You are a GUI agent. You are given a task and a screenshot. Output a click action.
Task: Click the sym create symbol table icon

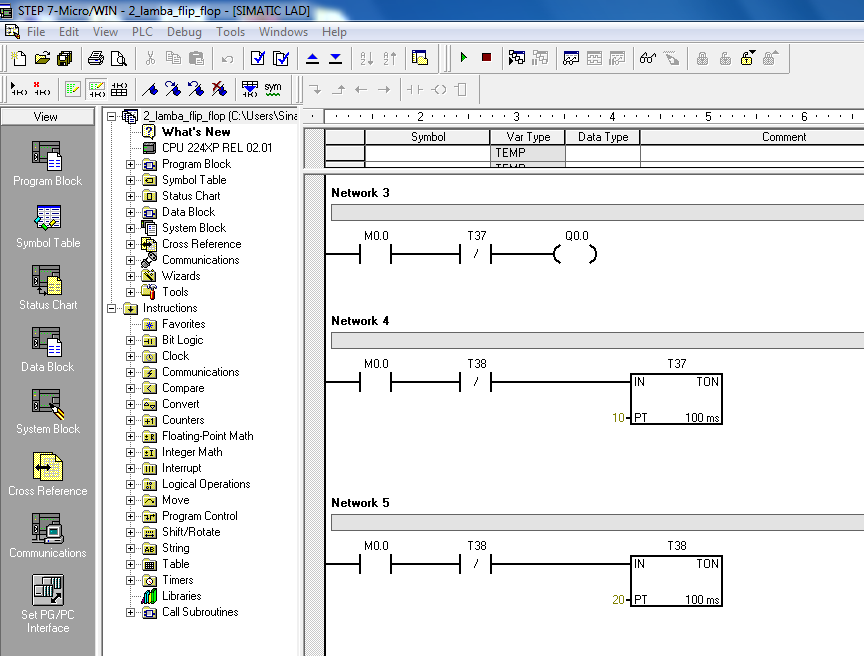tap(273, 89)
